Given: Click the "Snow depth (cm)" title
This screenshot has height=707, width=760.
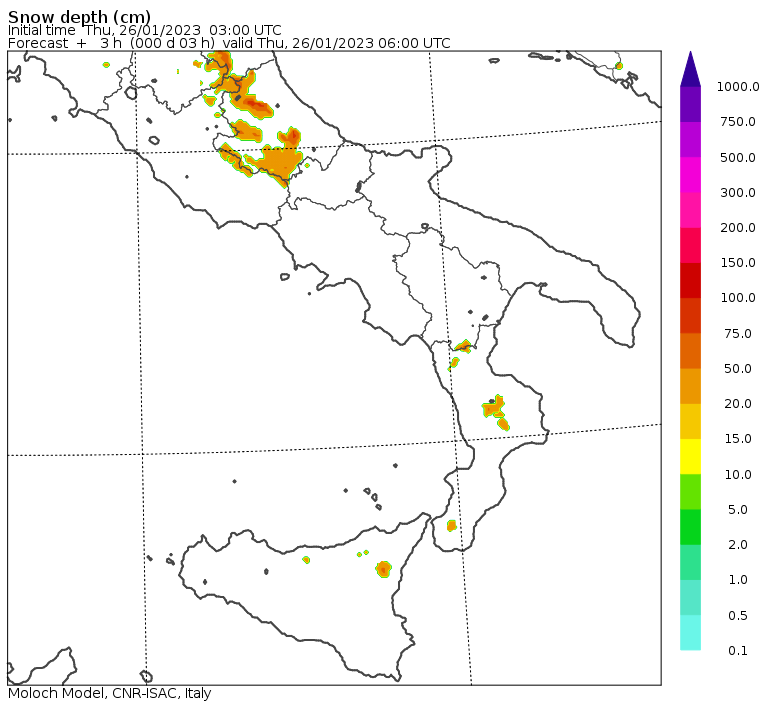Looking at the screenshot, I should pyautogui.click(x=79, y=17).
